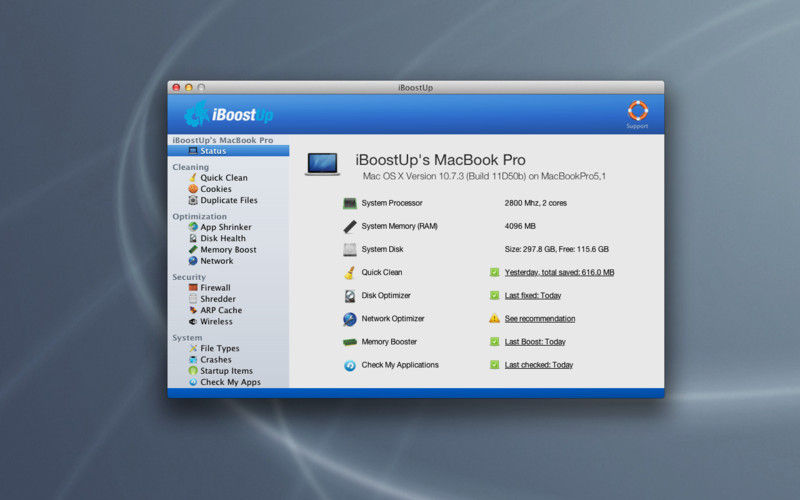Select Disk Health under Optimization

222,238
